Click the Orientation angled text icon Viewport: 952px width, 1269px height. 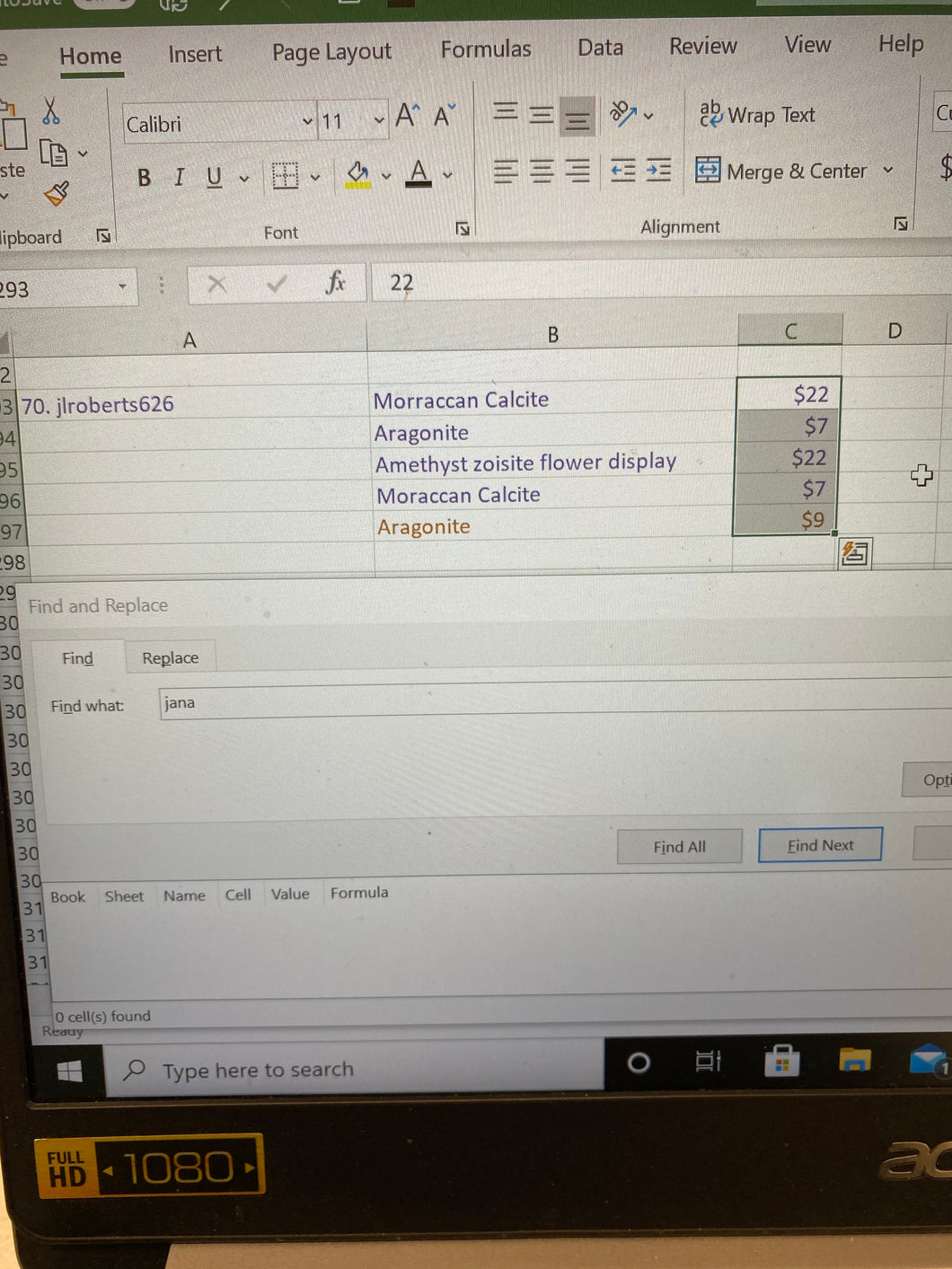tap(622, 114)
